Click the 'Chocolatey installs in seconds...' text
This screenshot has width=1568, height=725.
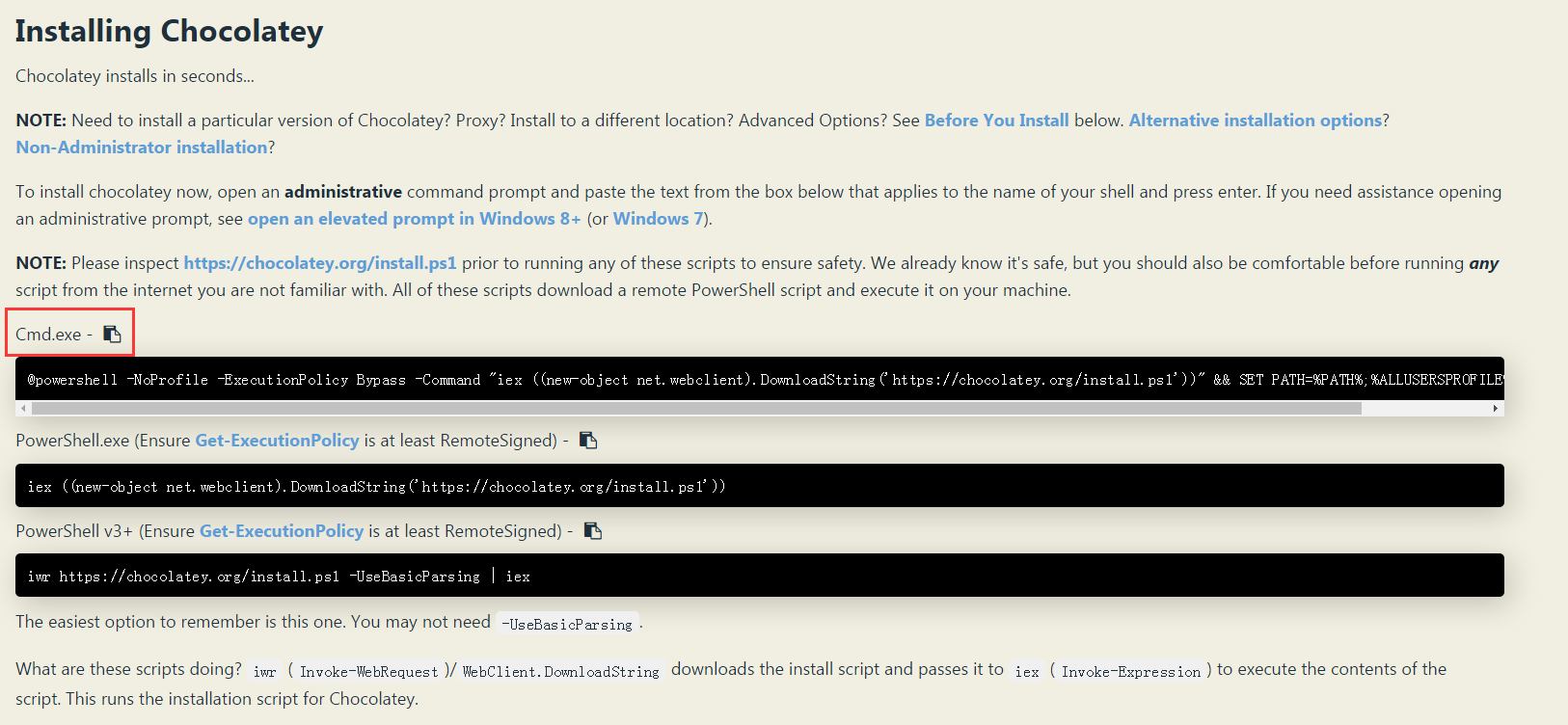(x=135, y=76)
